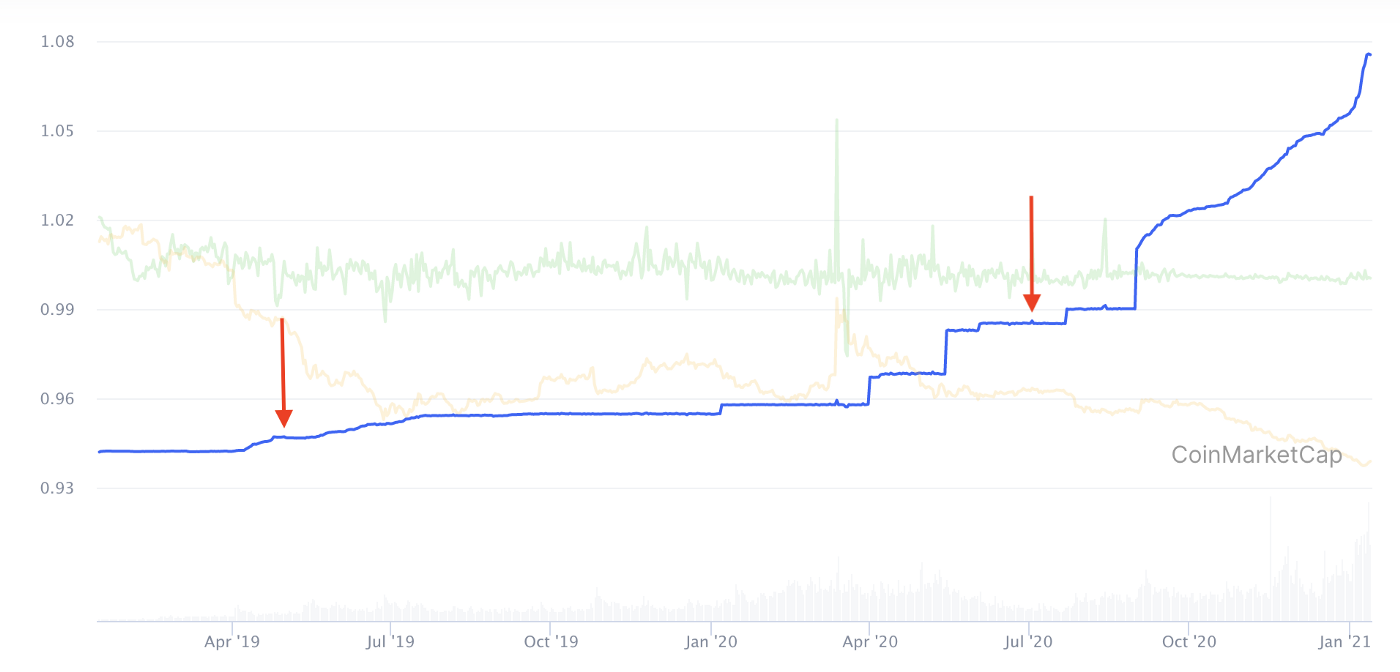Click the Oct '20 date label
The width and height of the screenshot is (1400, 672).
pos(1189,642)
